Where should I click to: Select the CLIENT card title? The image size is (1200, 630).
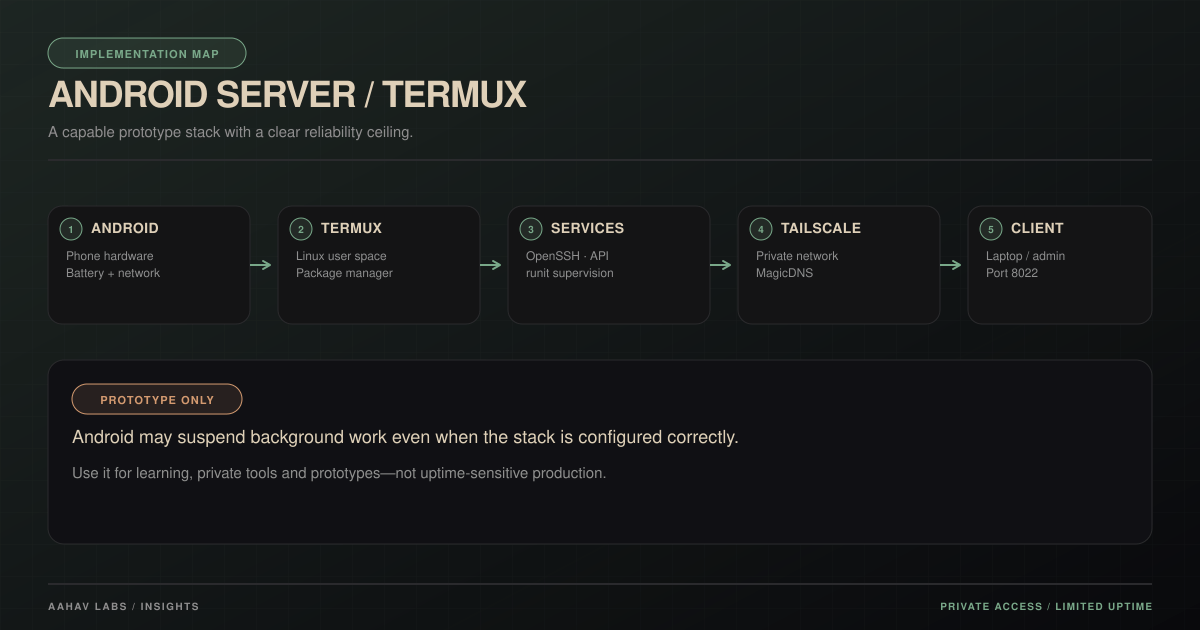[1037, 228]
